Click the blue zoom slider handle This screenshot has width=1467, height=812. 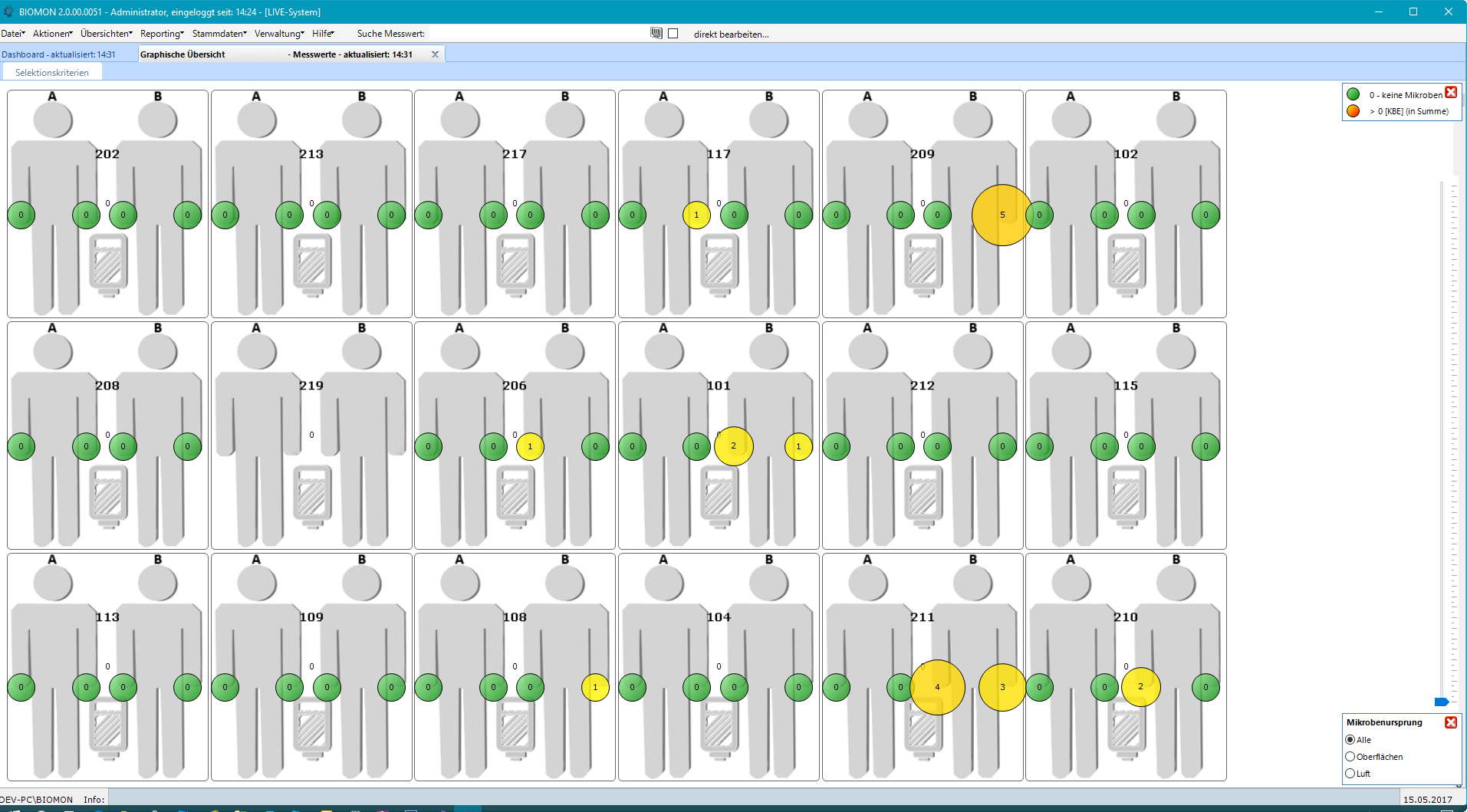click(1441, 702)
